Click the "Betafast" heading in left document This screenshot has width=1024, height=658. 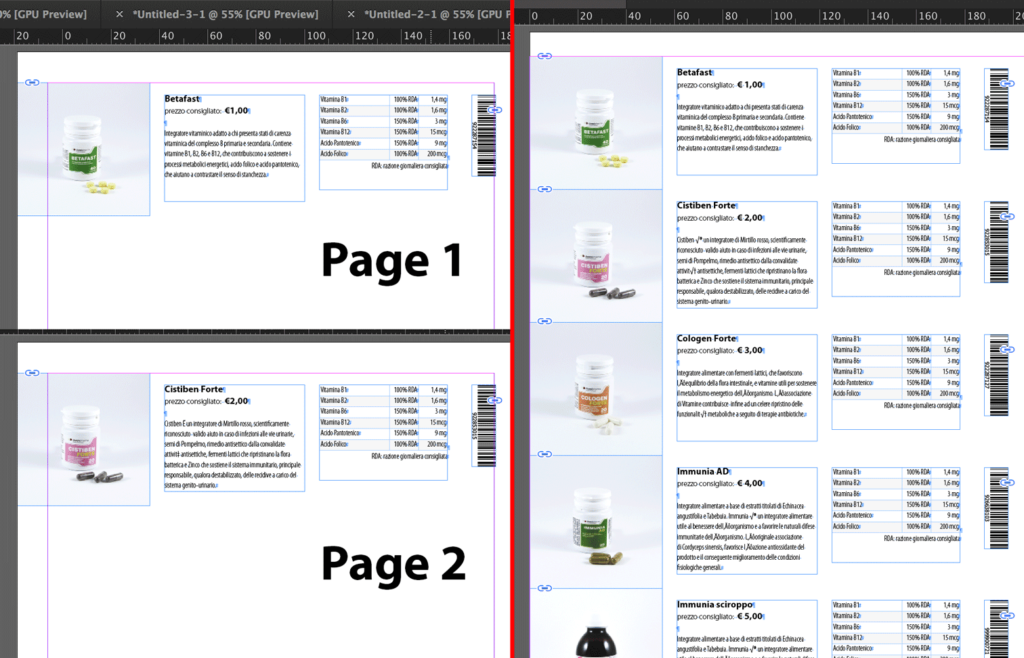pos(182,99)
